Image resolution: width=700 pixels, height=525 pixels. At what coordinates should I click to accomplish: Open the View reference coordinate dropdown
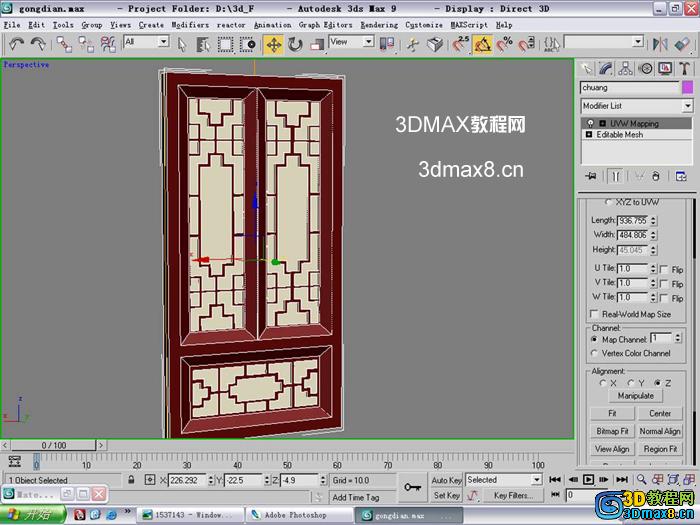coord(368,42)
